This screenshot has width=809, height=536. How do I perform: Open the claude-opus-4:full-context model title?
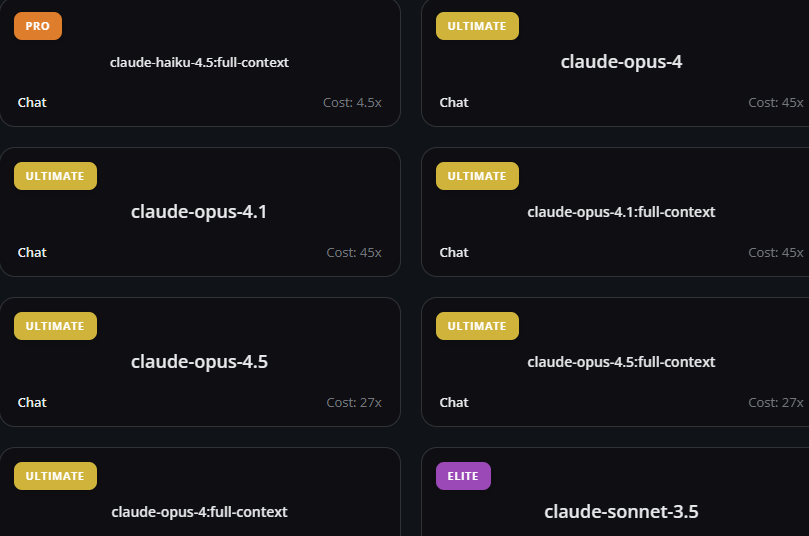pos(199,512)
